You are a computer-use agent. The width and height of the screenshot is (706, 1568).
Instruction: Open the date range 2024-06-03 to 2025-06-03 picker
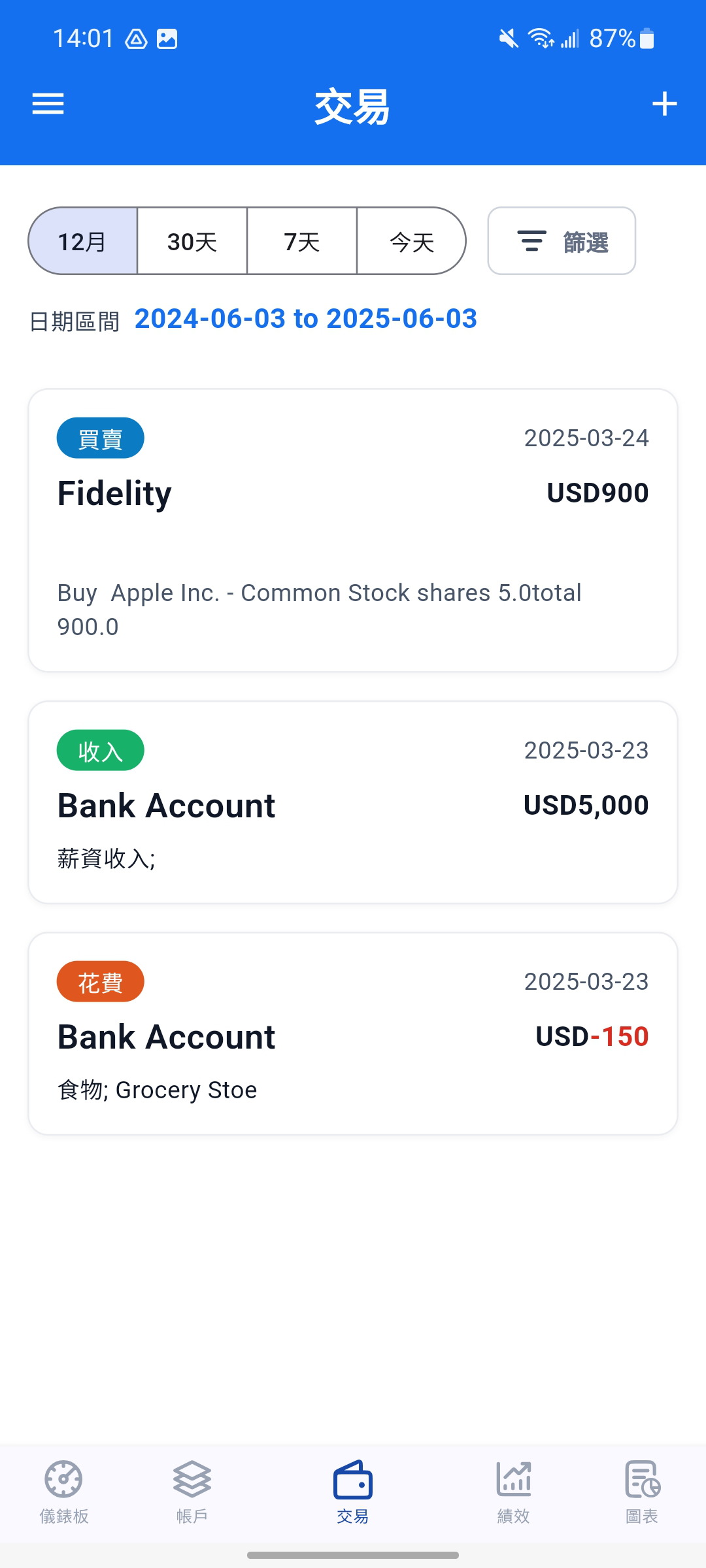coord(306,319)
